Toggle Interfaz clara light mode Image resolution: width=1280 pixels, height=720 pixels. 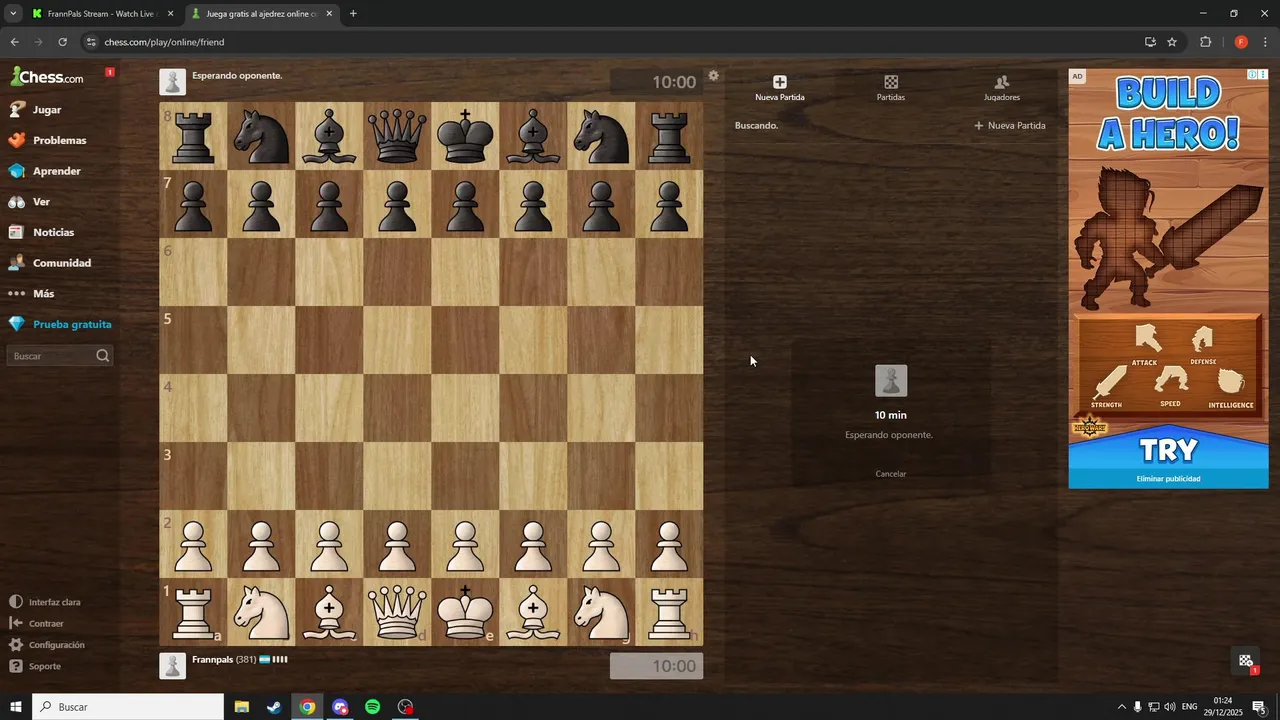(46, 602)
